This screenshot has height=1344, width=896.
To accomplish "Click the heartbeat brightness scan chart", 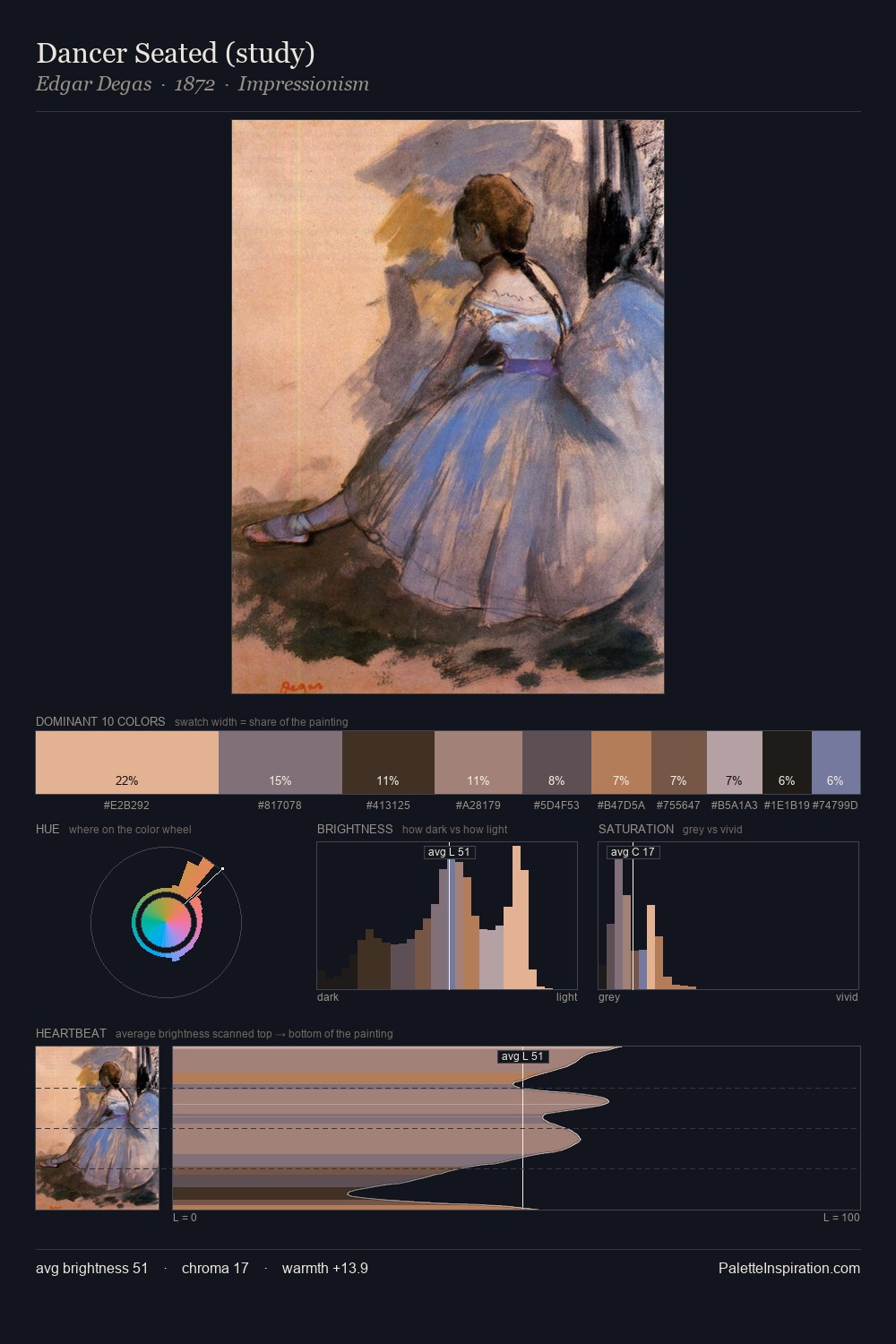I will [x=516, y=1128].
